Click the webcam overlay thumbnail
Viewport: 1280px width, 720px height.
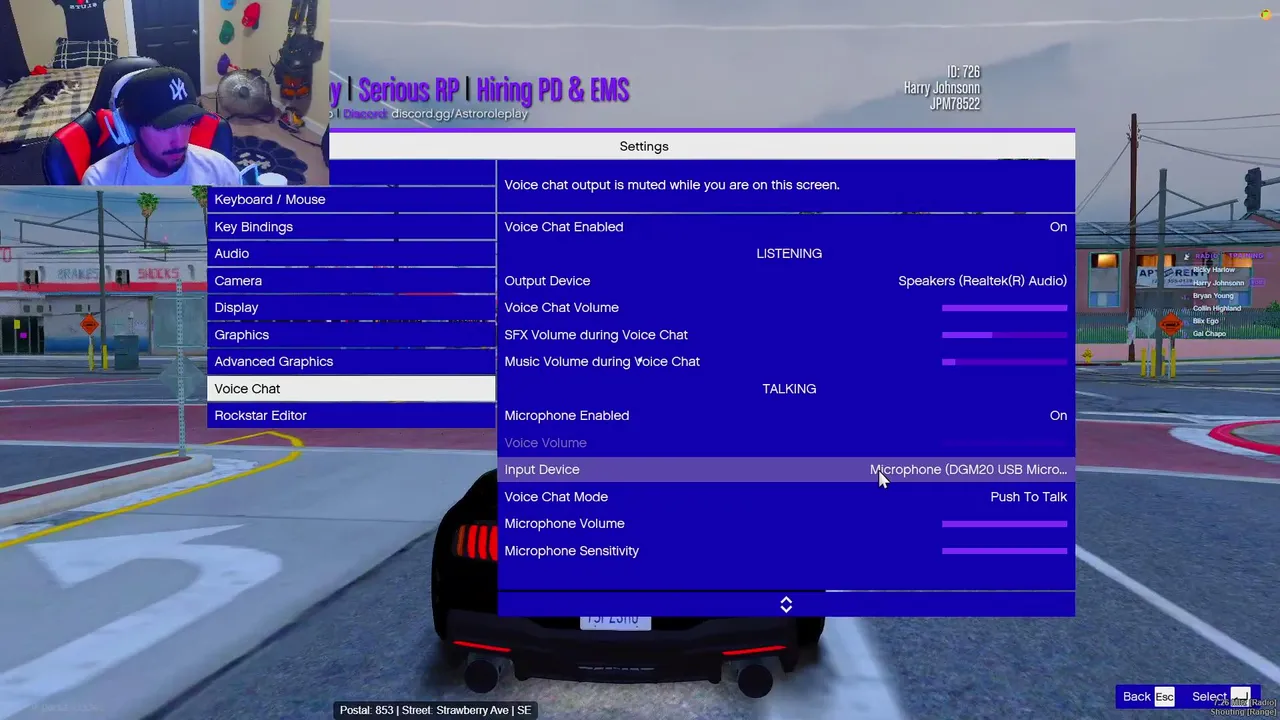pyautogui.click(x=164, y=93)
